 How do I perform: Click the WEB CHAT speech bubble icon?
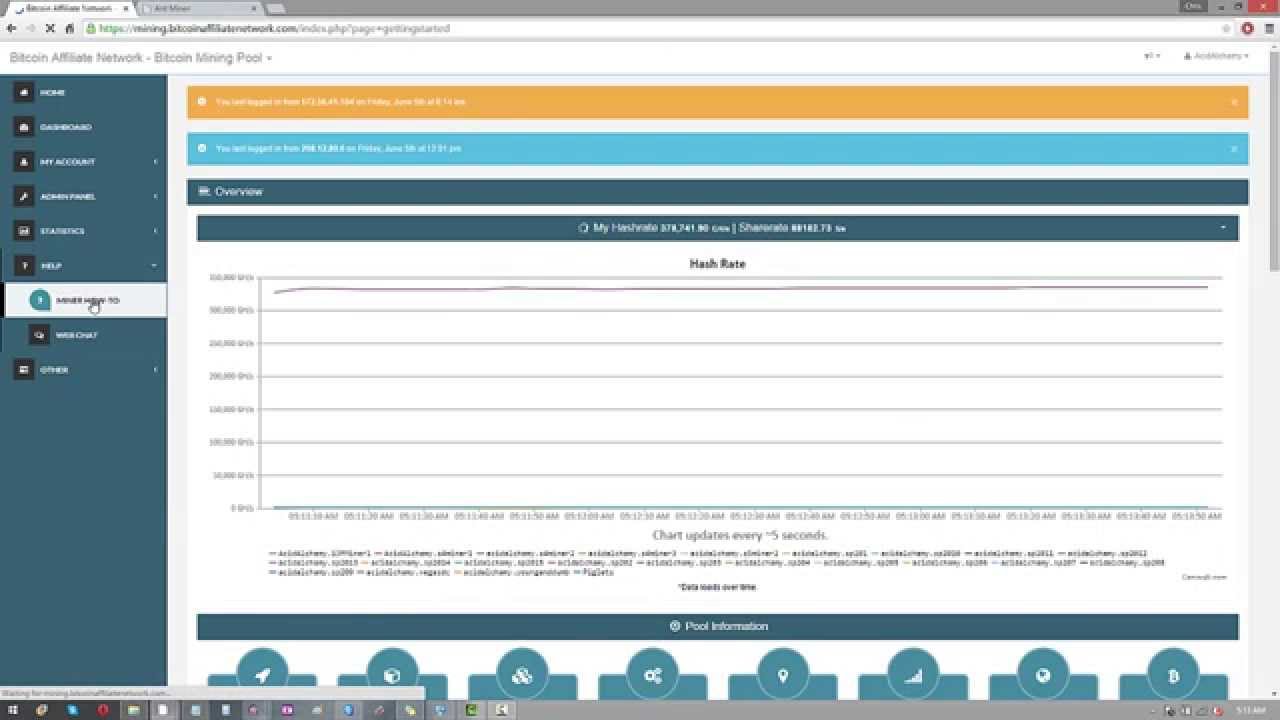tap(40, 335)
